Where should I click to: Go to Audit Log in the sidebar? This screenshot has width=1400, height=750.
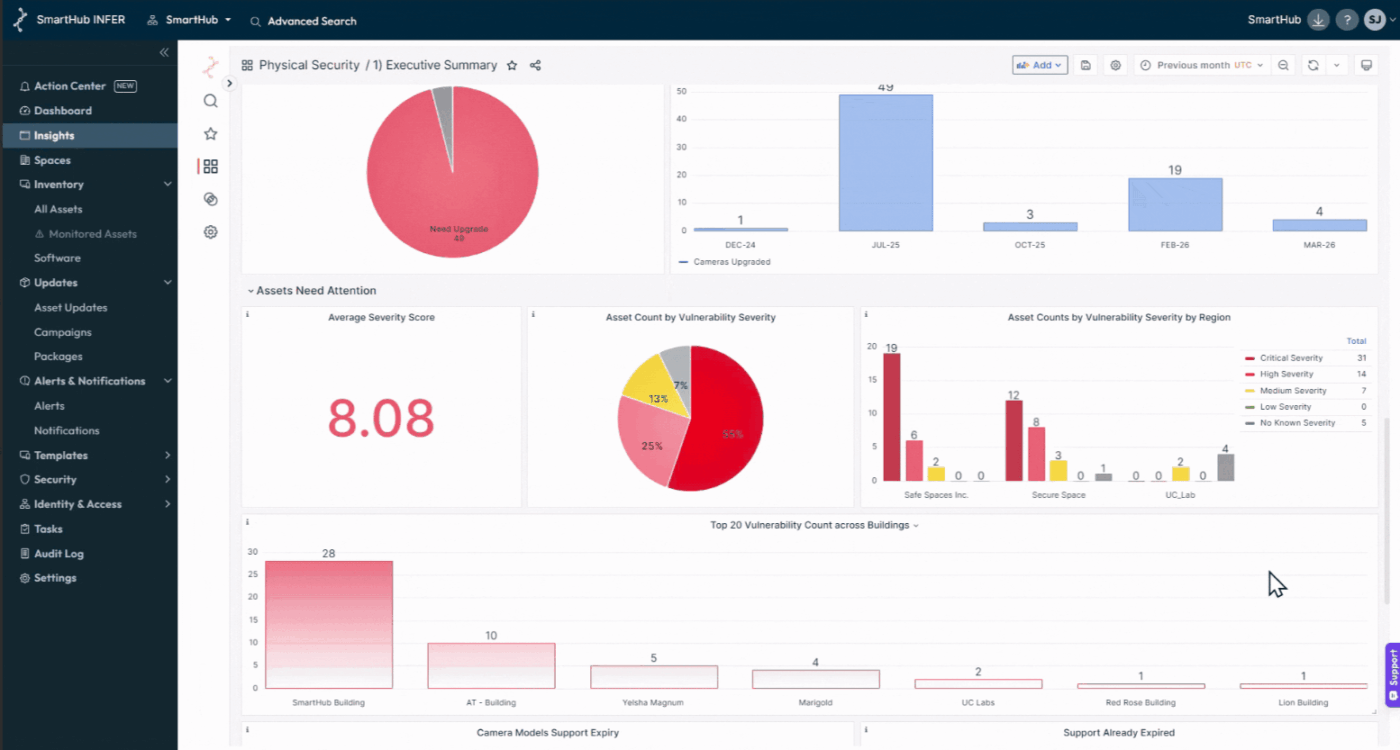pyautogui.click(x=58, y=553)
